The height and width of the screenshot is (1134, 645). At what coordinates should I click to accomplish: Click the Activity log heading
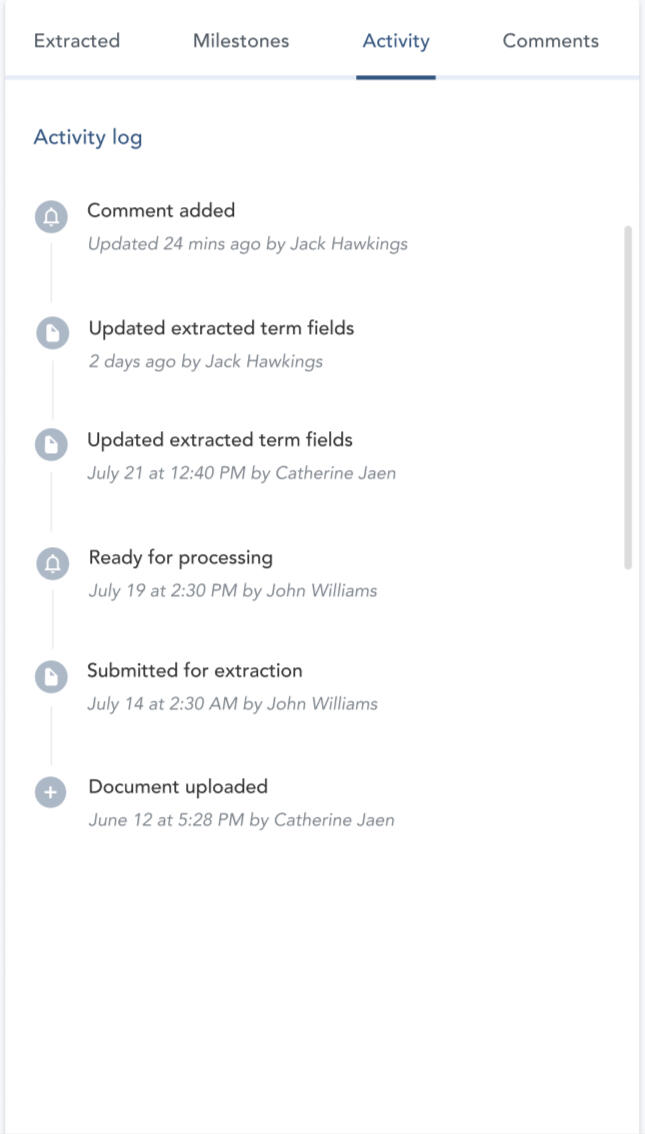pyautogui.click(x=88, y=138)
